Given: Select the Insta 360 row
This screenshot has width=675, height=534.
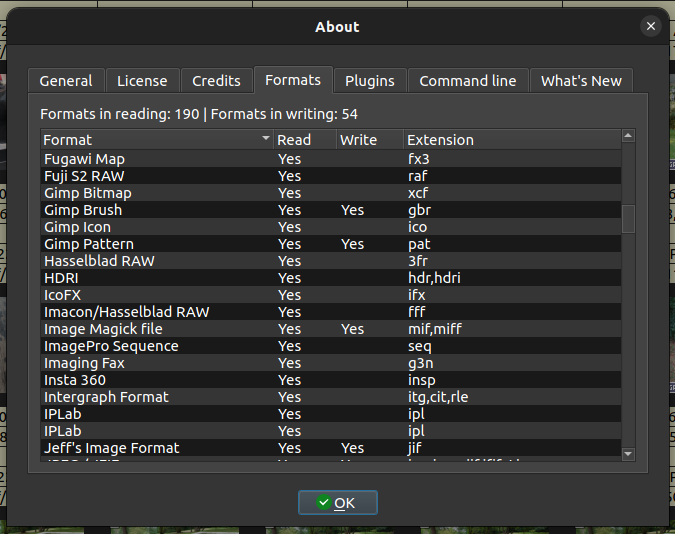Looking at the screenshot, I should click(x=331, y=380).
